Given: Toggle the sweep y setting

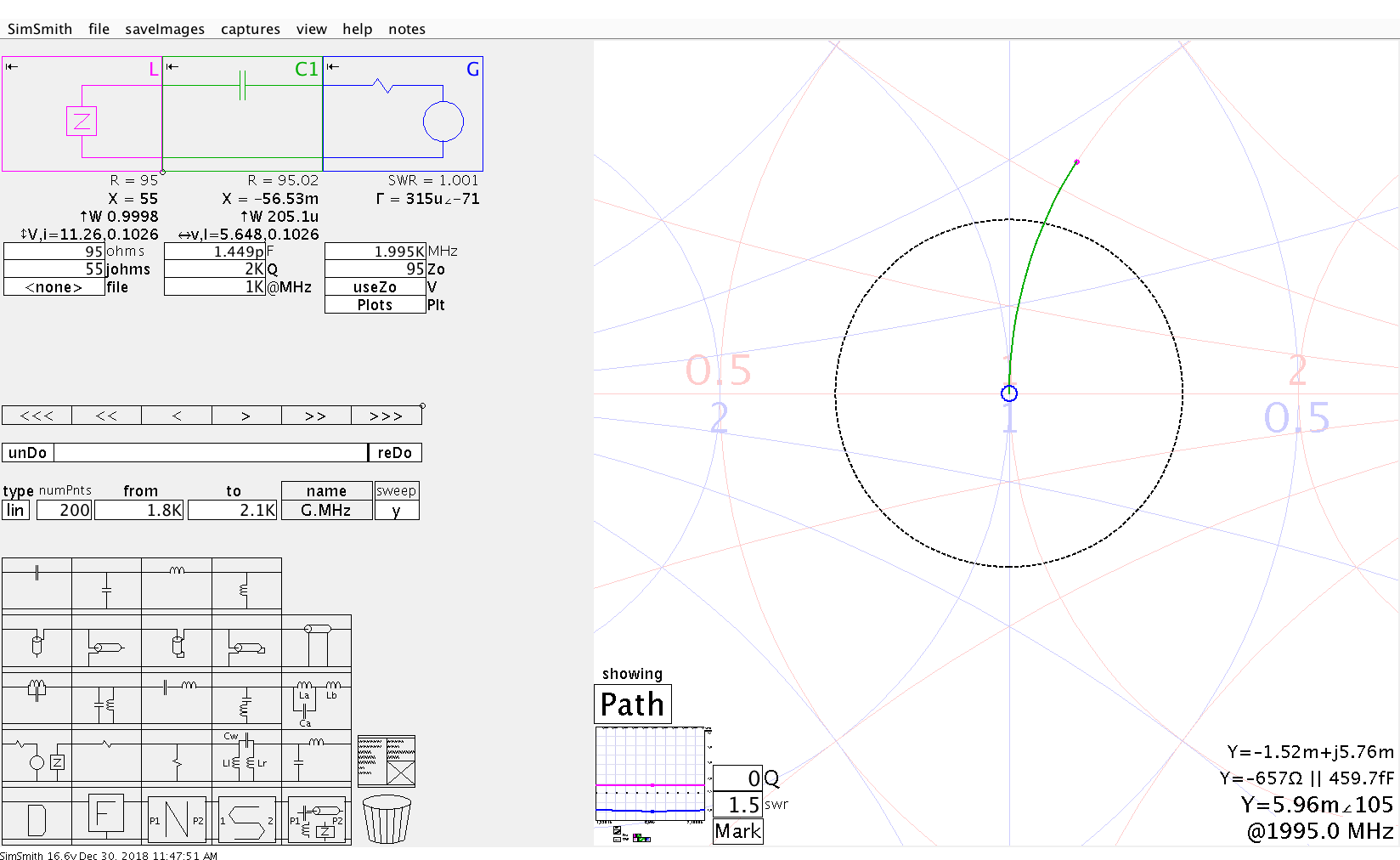Looking at the screenshot, I should coord(397,510).
